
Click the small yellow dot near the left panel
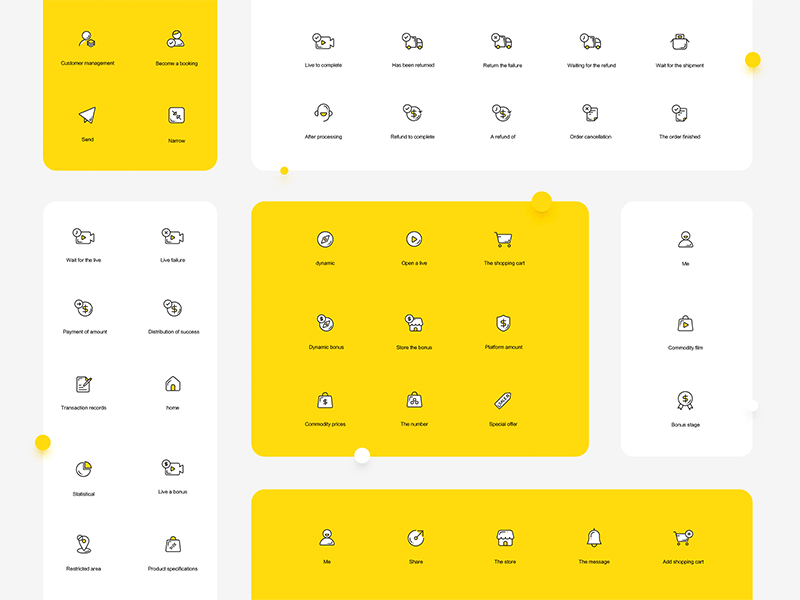pos(41,440)
